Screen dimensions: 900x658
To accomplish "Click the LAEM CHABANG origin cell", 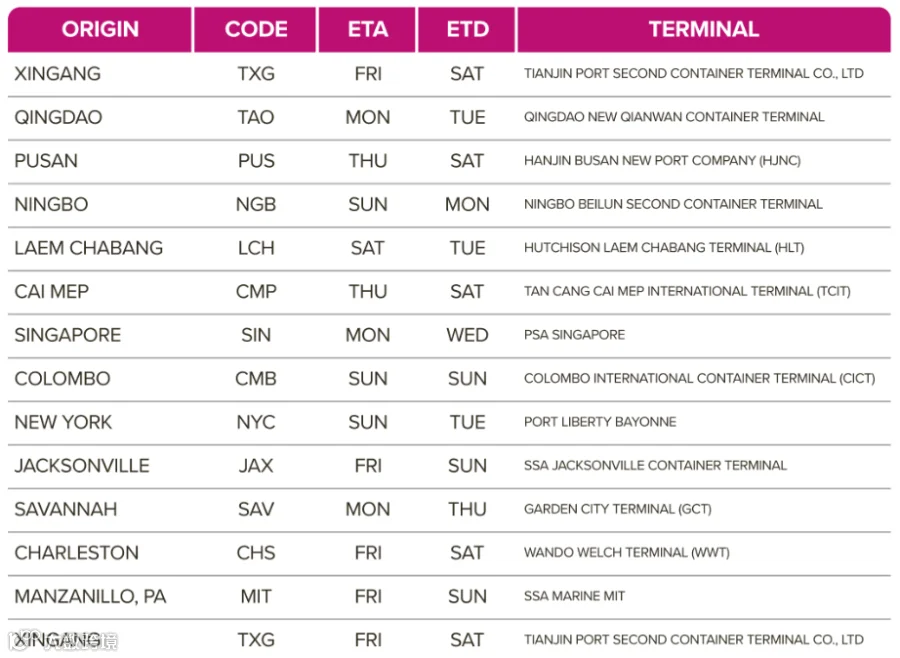I will pos(88,248).
